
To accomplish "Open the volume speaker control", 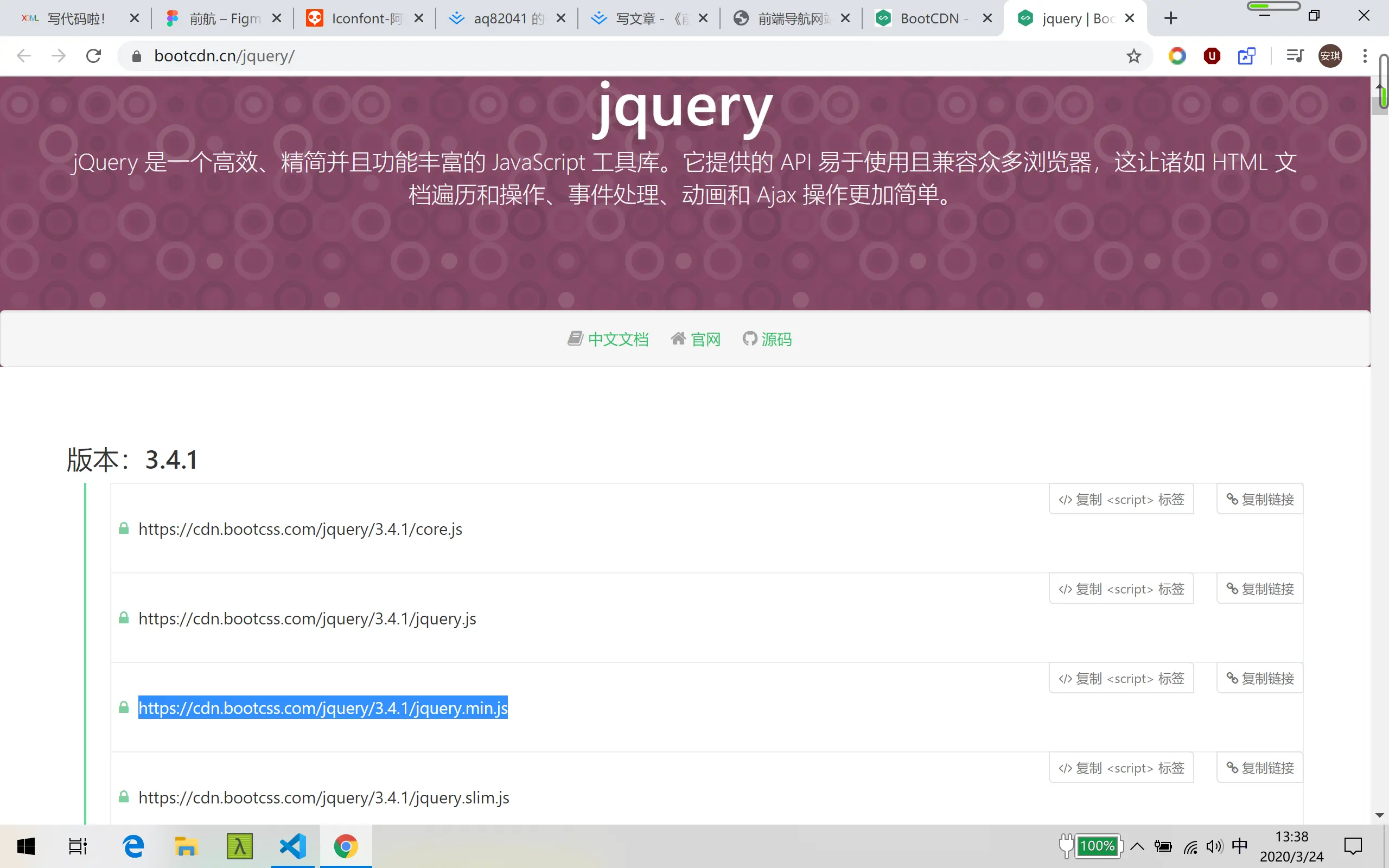I will pos(1214,846).
